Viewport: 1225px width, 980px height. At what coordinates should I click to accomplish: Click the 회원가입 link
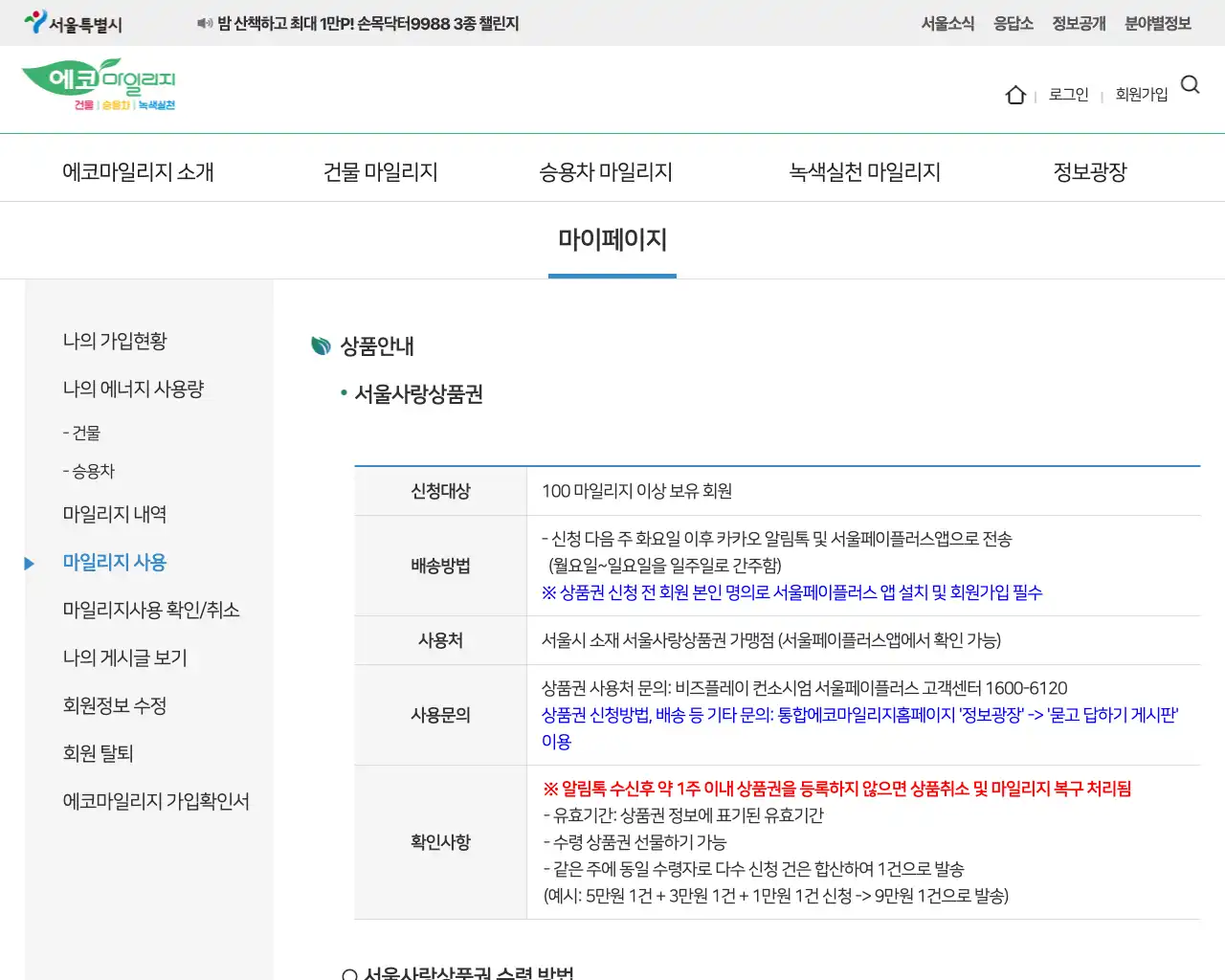(1142, 94)
